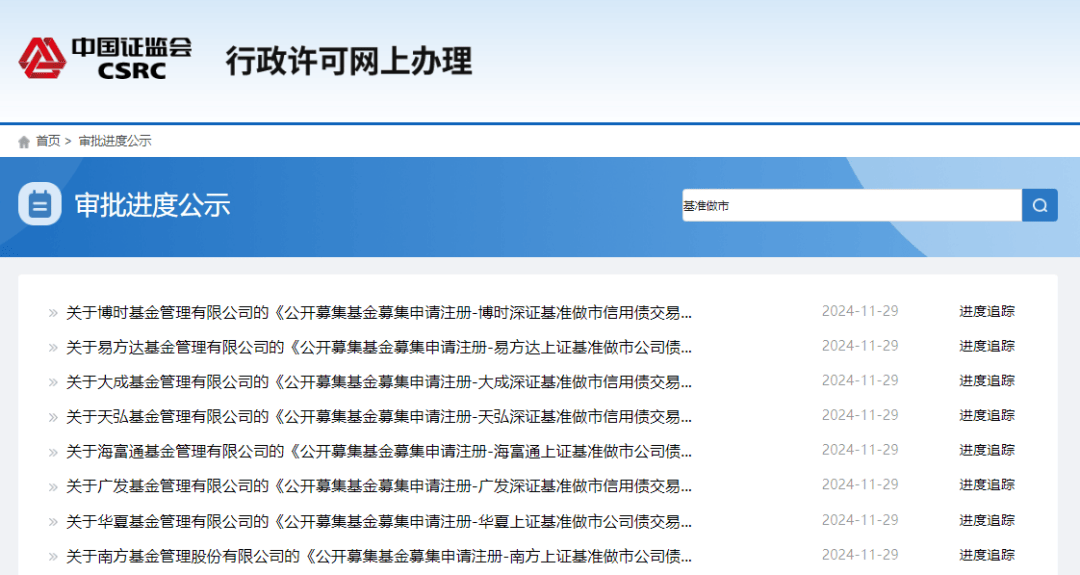
Task: Click the arrow bullet beside 南方基金 row
Action: 53,556
